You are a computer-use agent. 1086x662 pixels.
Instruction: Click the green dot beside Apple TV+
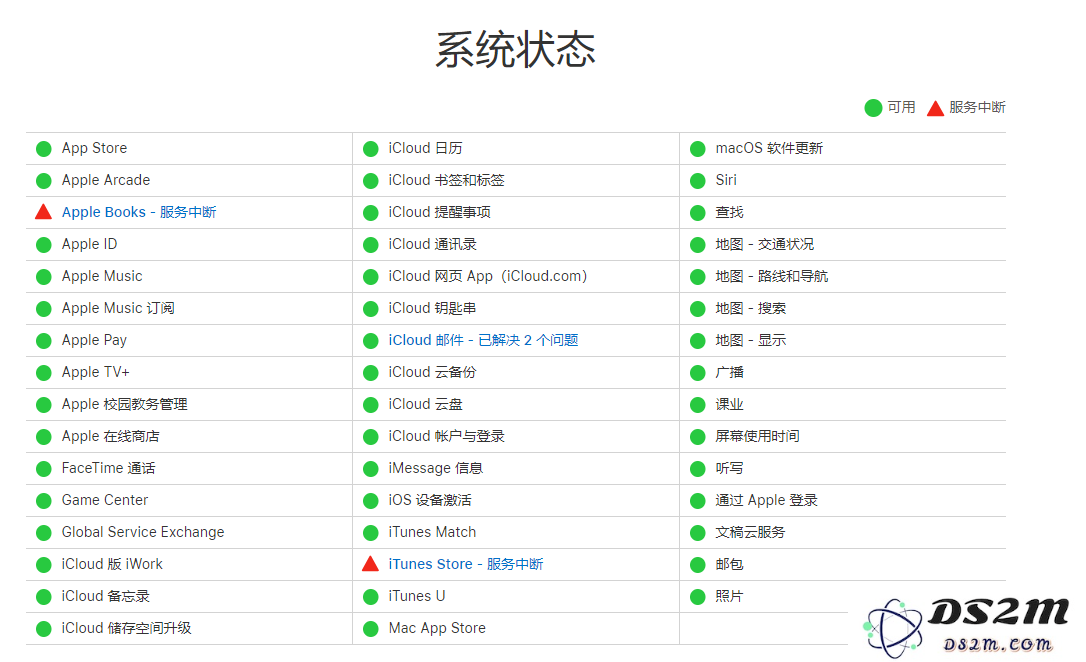44,373
